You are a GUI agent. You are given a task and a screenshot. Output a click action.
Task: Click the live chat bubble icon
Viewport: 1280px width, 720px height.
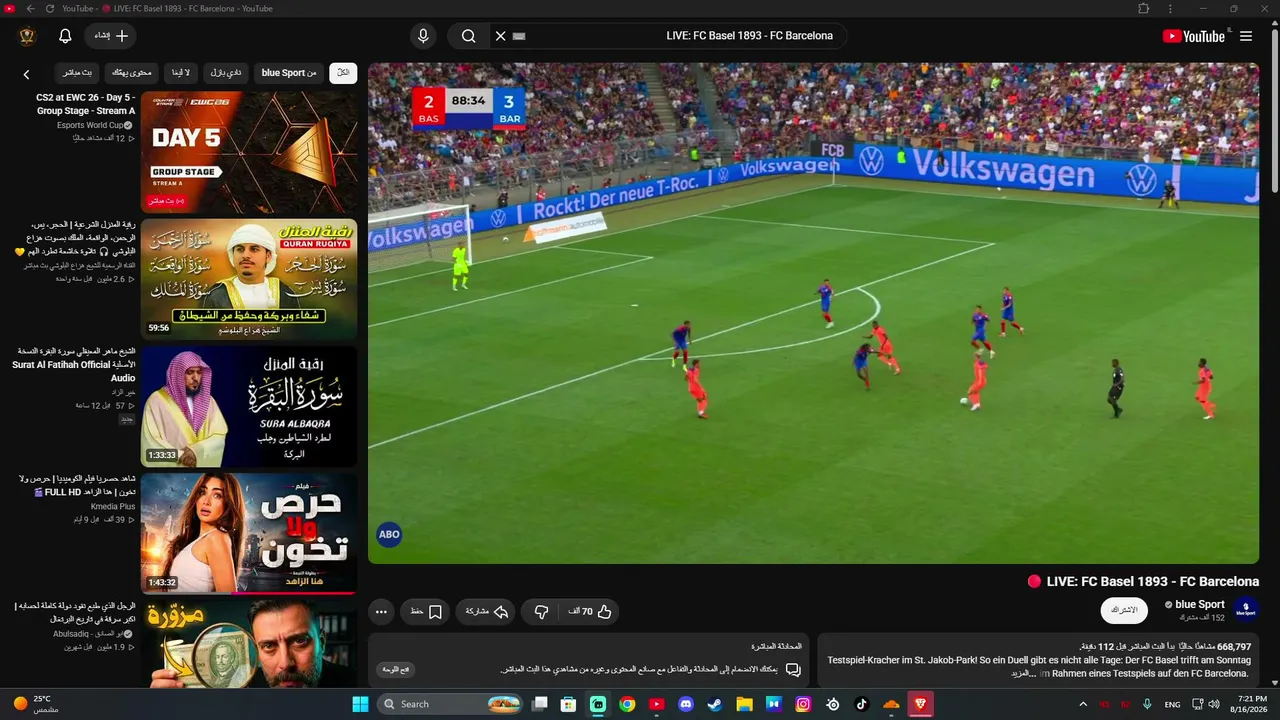tap(793, 670)
